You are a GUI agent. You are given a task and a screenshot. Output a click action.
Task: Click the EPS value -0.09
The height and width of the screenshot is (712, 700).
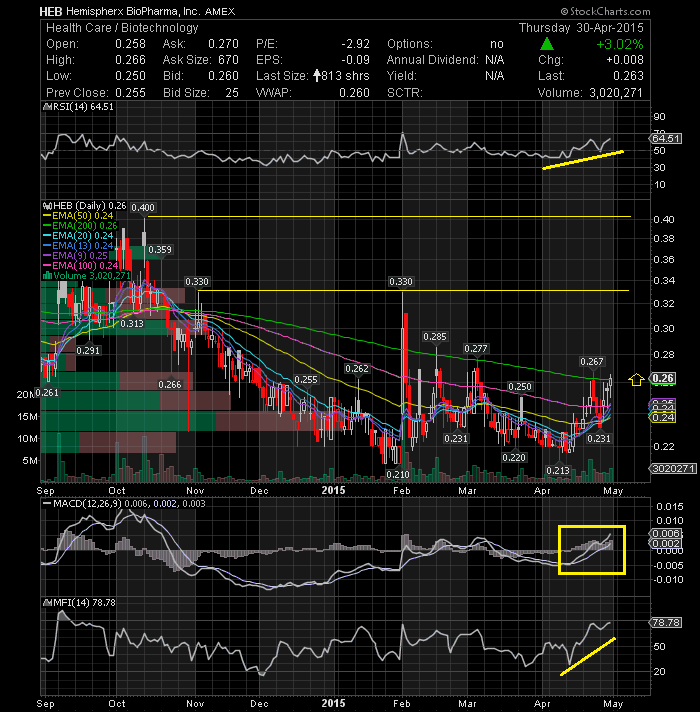point(355,60)
